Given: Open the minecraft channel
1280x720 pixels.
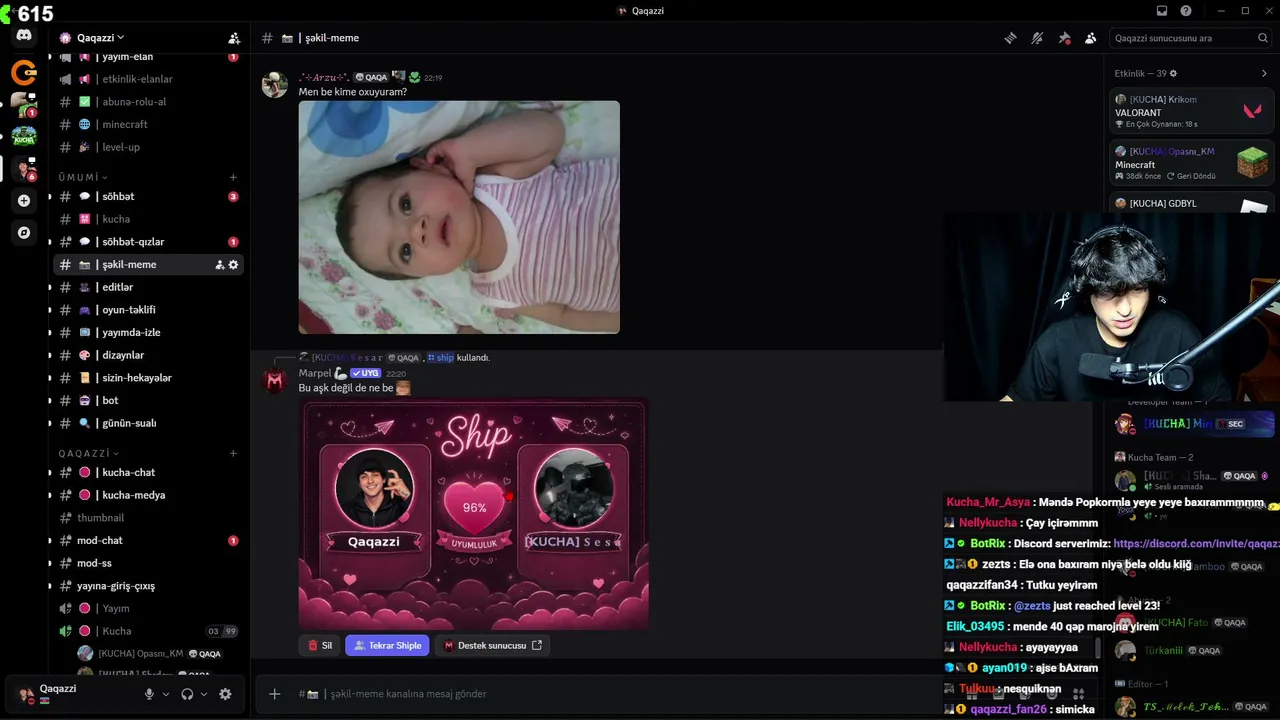Looking at the screenshot, I should 148,124.
